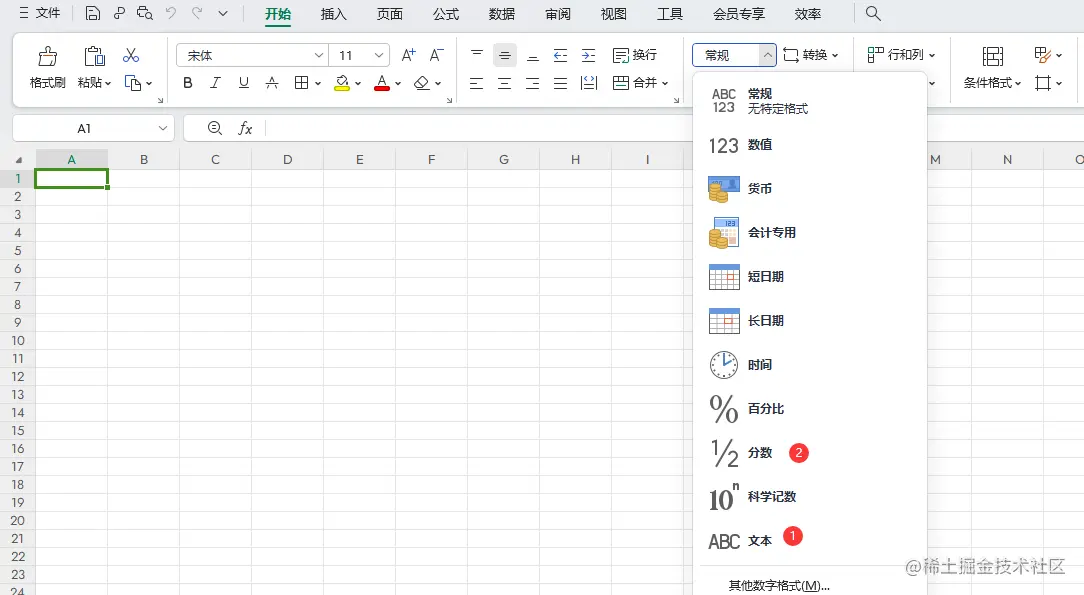
Task: Click the Insert Function fx icon
Action: [245, 129]
